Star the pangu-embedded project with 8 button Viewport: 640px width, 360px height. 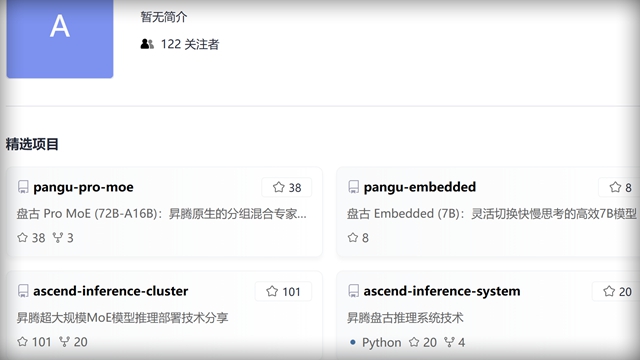click(619, 187)
